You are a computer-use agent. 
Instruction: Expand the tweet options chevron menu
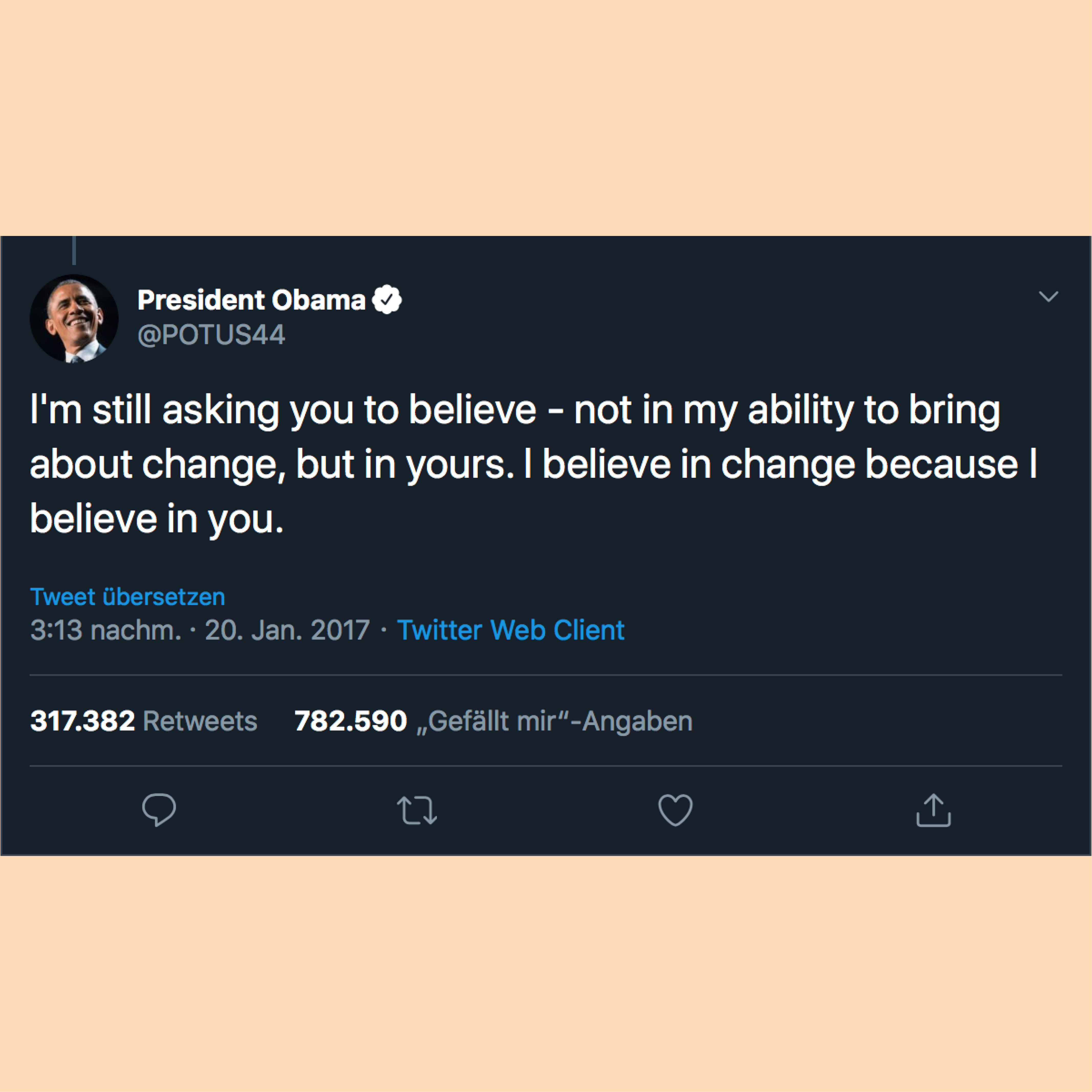pos(1048,296)
